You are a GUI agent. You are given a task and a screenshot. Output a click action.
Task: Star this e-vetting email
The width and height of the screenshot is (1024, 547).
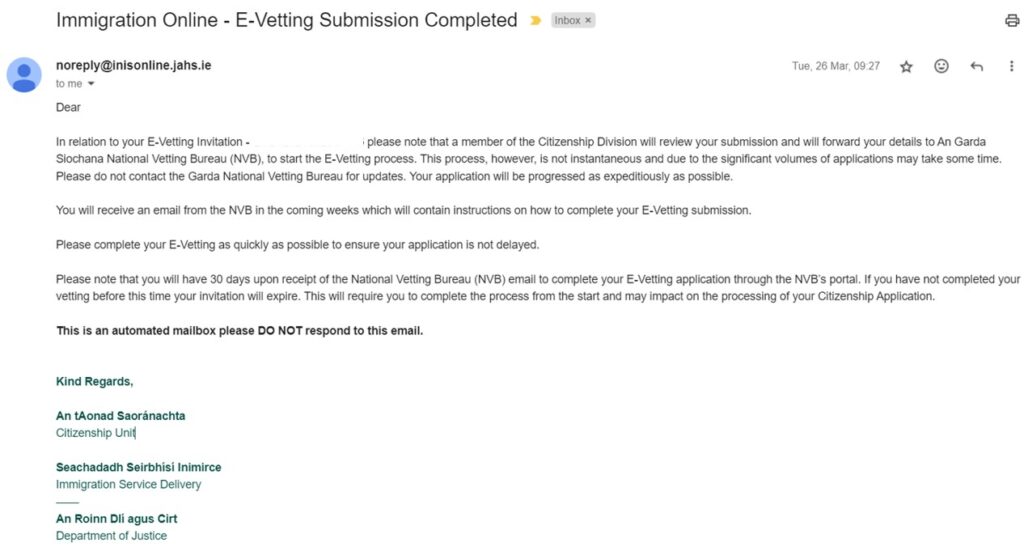[906, 66]
